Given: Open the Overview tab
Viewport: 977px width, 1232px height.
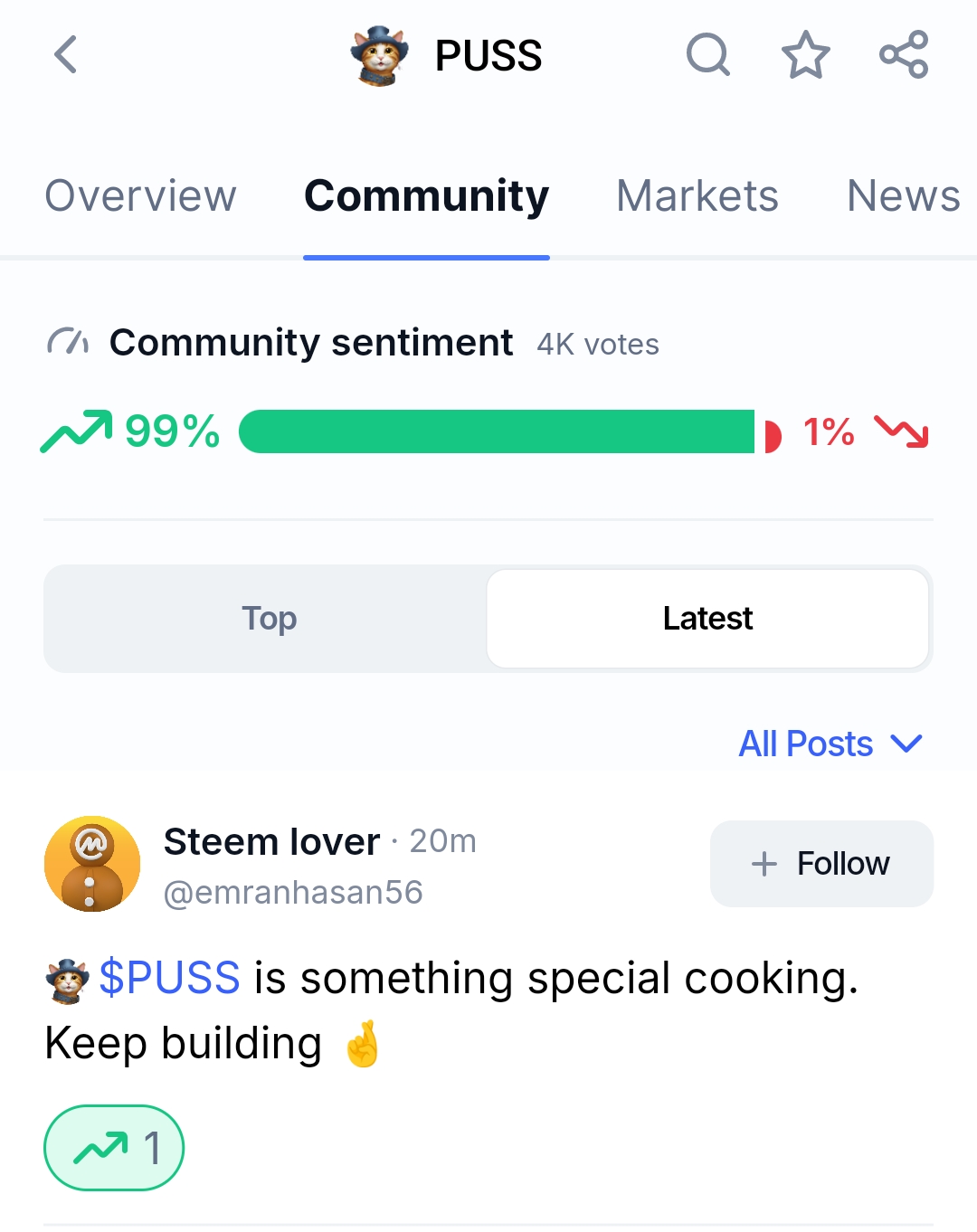Looking at the screenshot, I should coord(140,195).
